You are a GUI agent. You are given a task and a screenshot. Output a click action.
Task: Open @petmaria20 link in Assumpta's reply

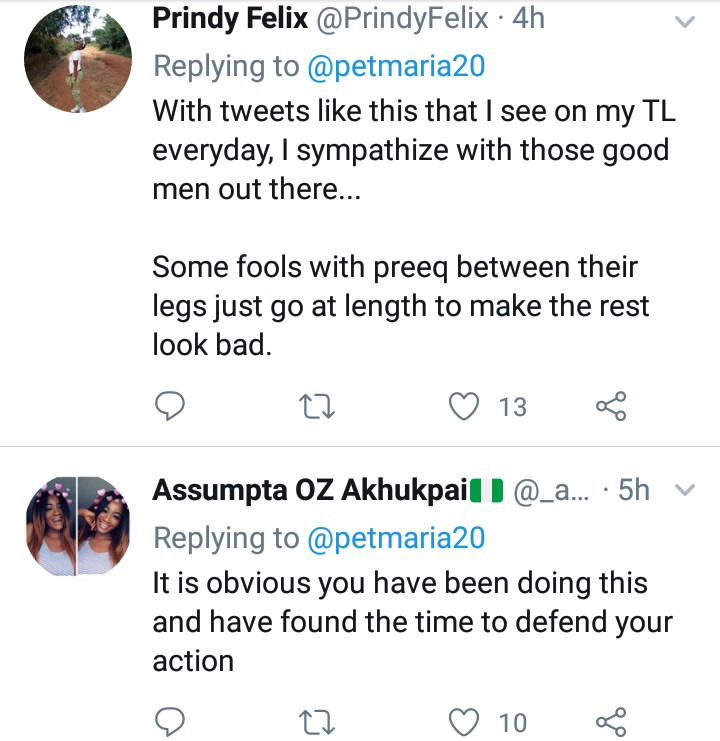point(396,538)
